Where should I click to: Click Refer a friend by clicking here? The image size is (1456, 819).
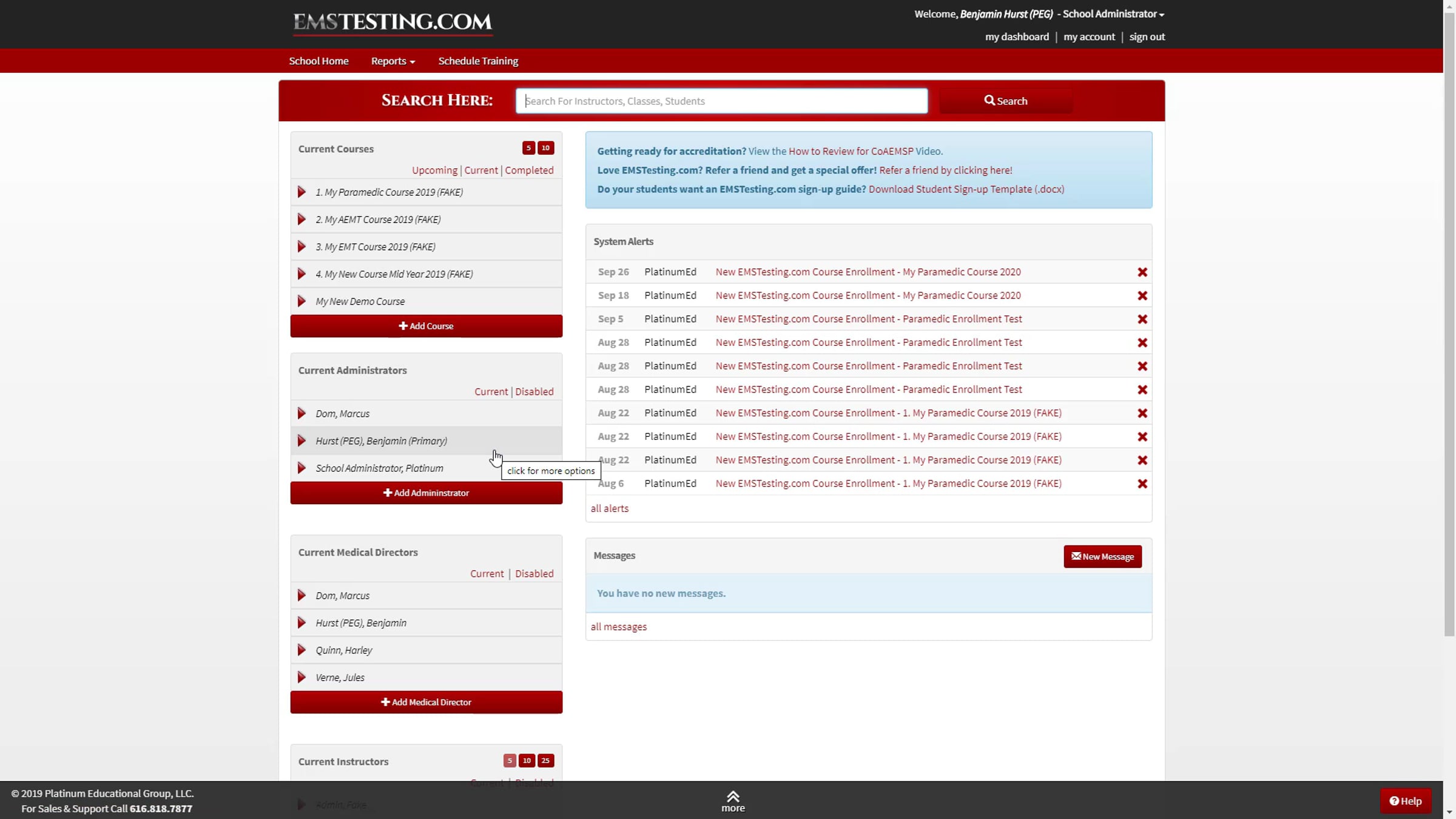(x=945, y=170)
